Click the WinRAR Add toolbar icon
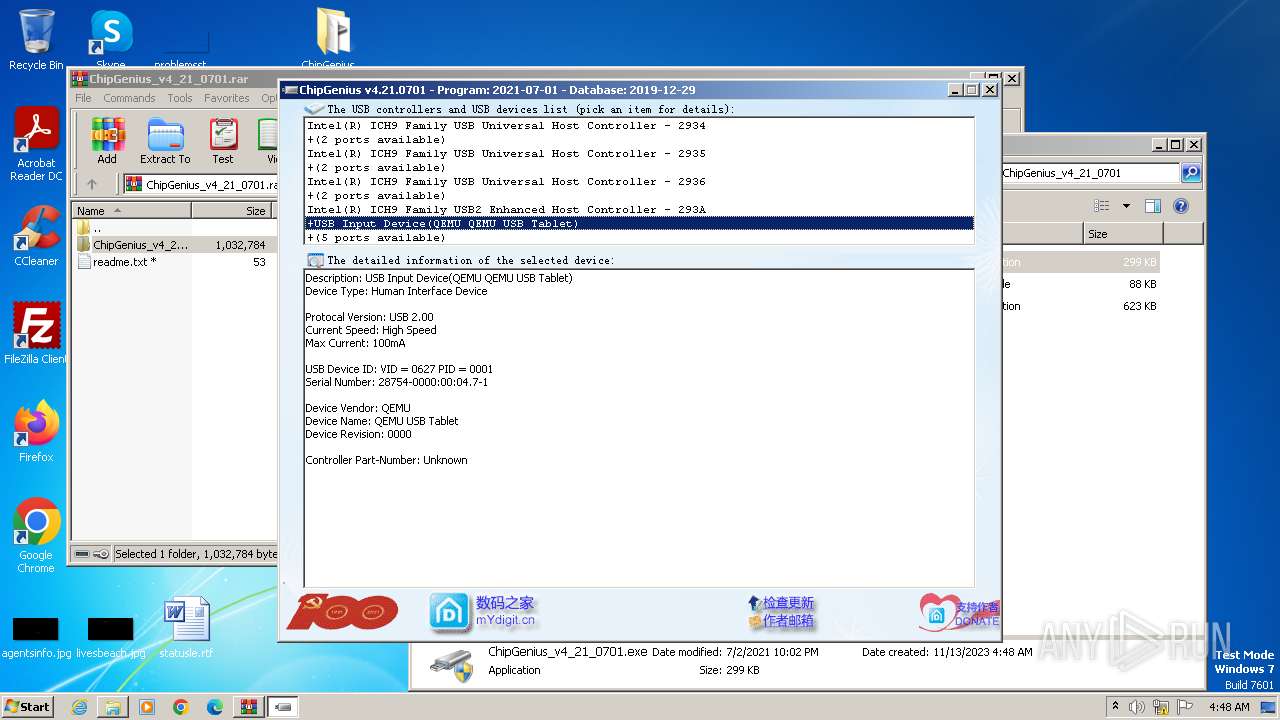The image size is (1280, 720). click(107, 141)
